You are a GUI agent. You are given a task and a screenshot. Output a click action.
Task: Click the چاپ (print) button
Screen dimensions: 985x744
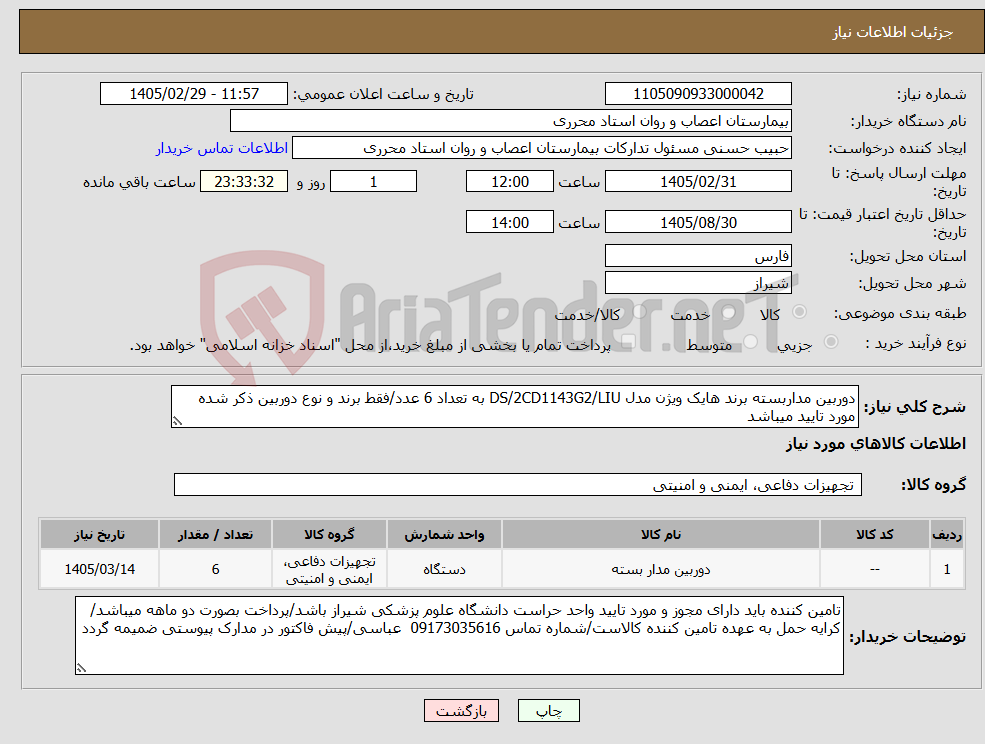coord(548,711)
